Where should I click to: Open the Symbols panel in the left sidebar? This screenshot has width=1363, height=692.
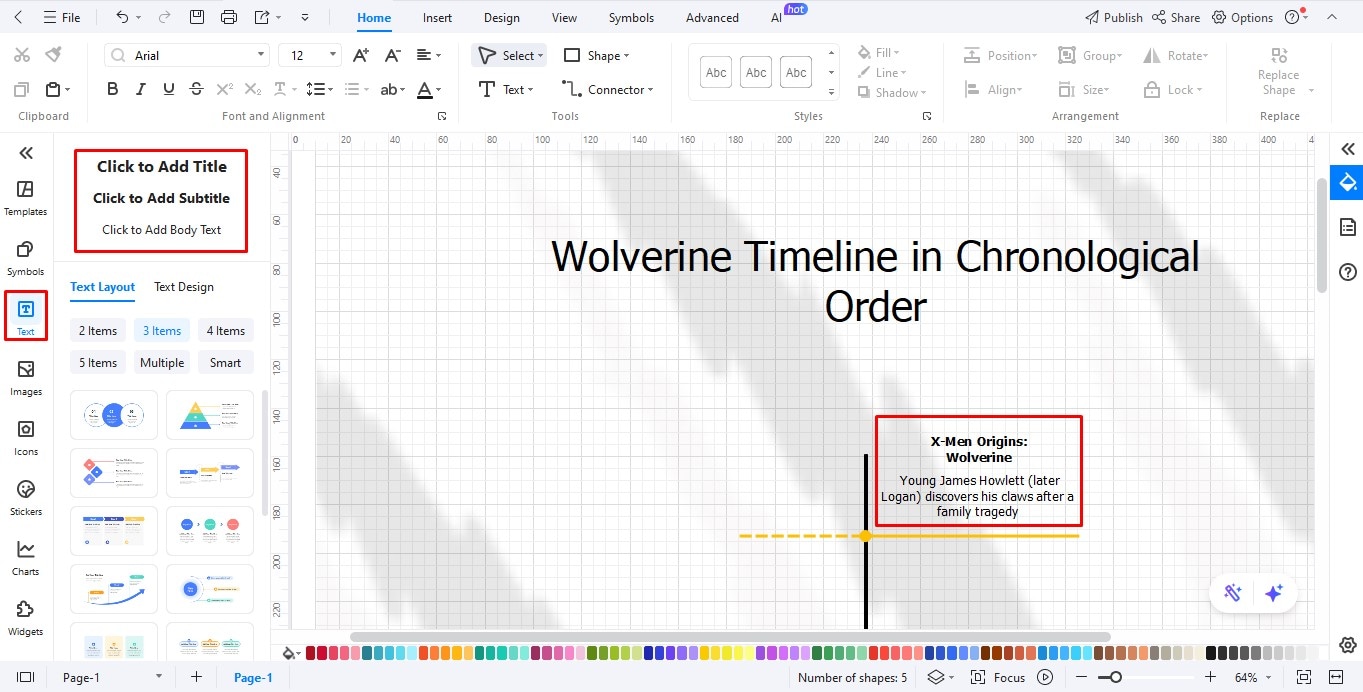click(26, 257)
